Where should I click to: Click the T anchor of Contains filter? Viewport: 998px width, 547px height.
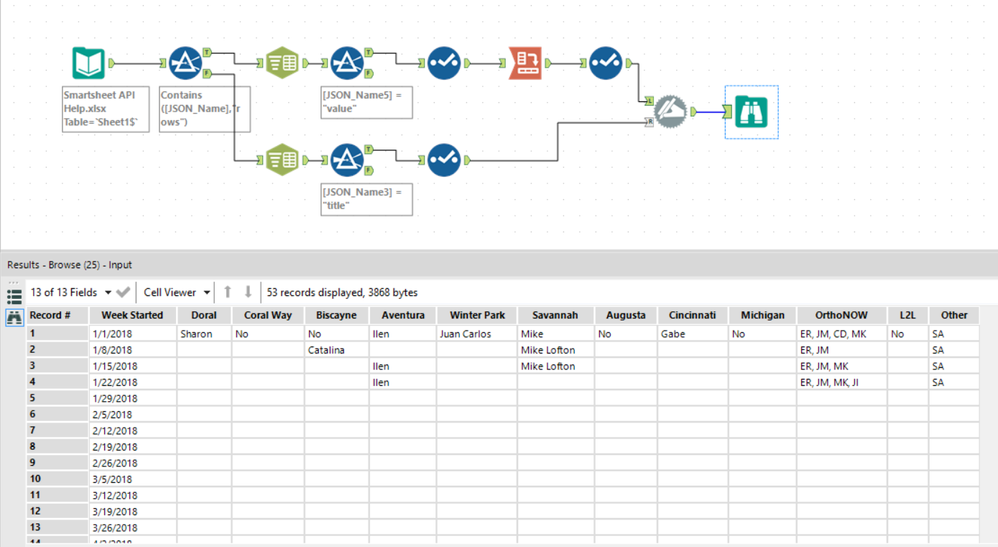207,52
